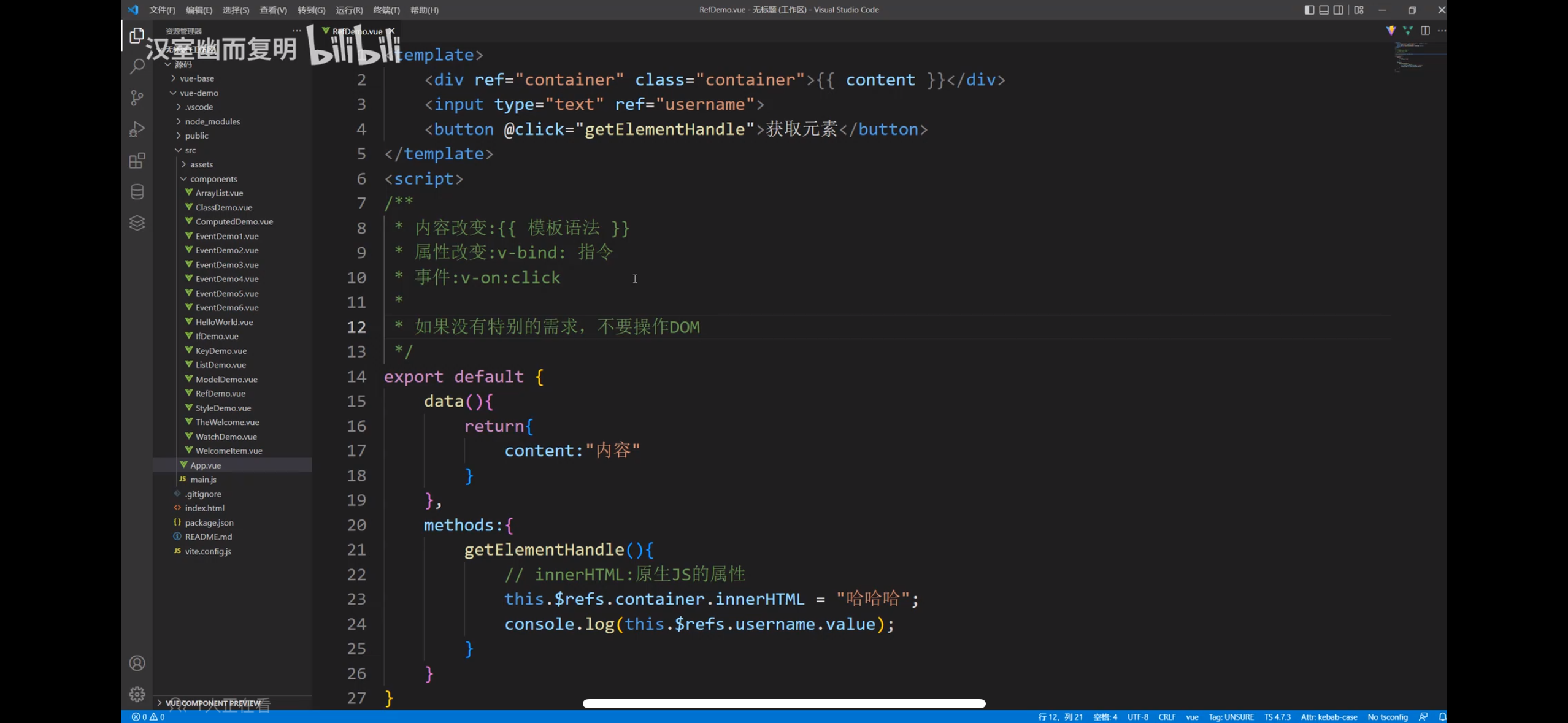The height and width of the screenshot is (723, 1568).
Task: Open the Source Control view icon
Action: pyautogui.click(x=137, y=98)
